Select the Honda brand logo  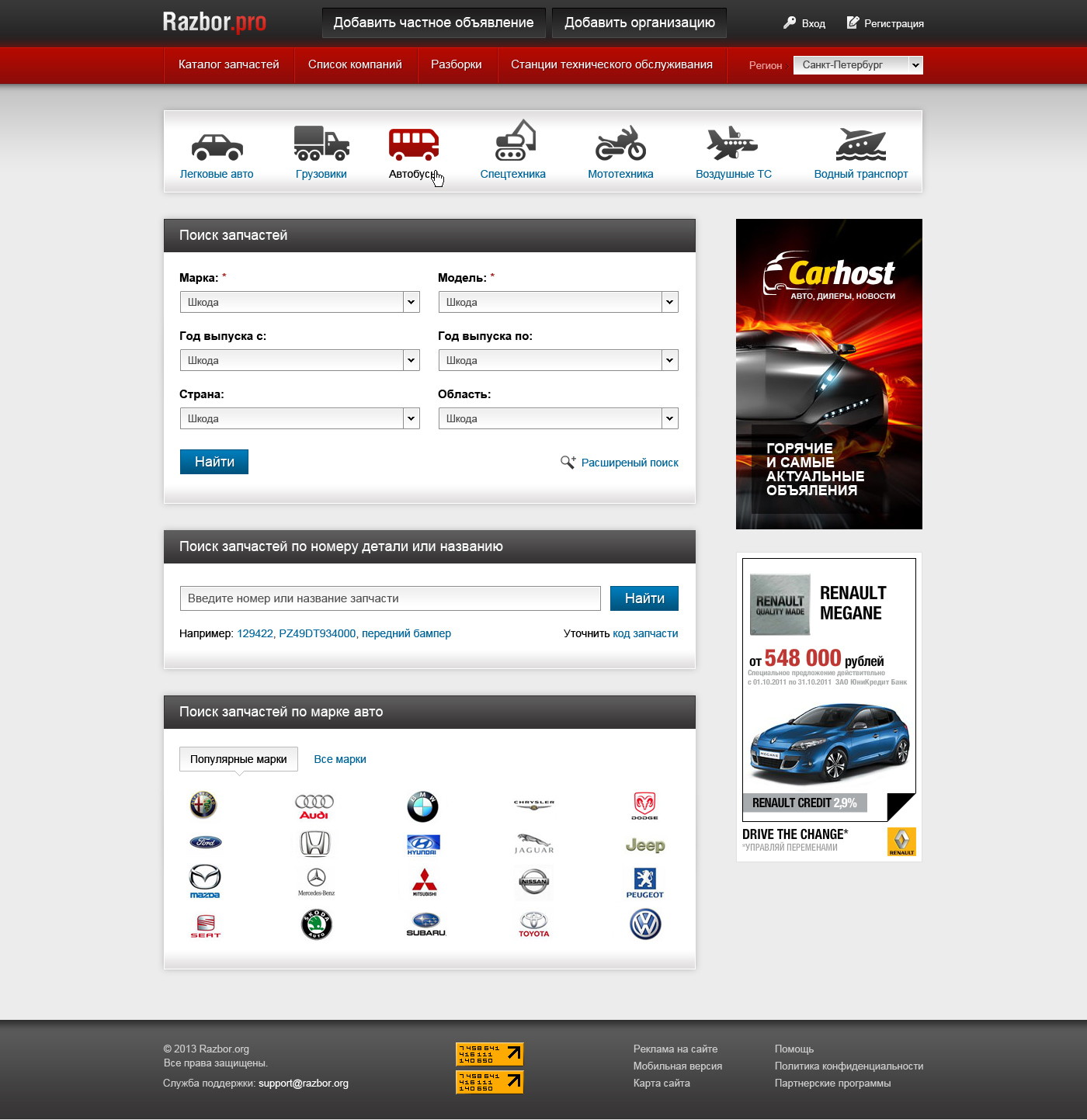click(315, 843)
